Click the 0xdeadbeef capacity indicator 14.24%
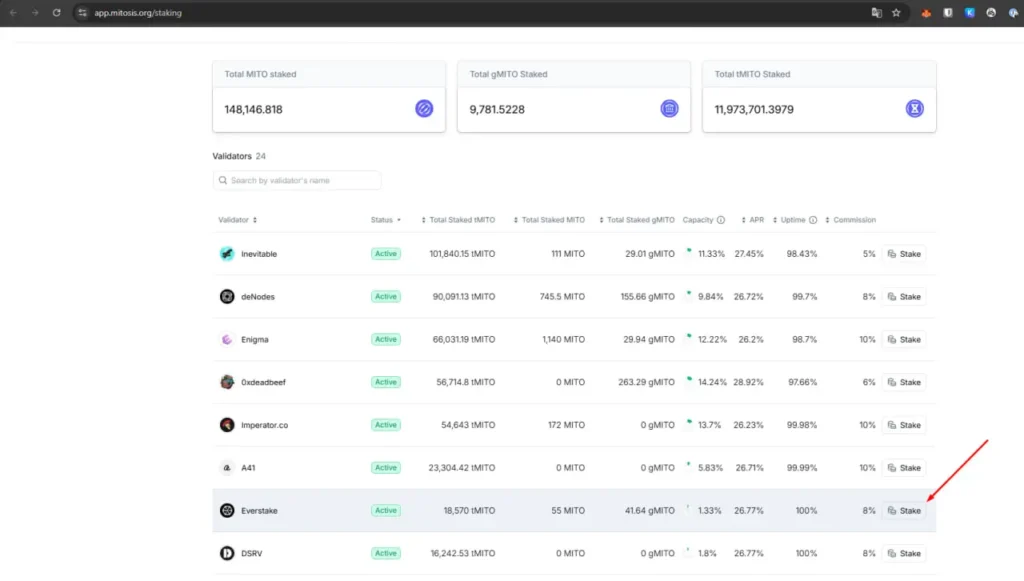 click(707, 382)
